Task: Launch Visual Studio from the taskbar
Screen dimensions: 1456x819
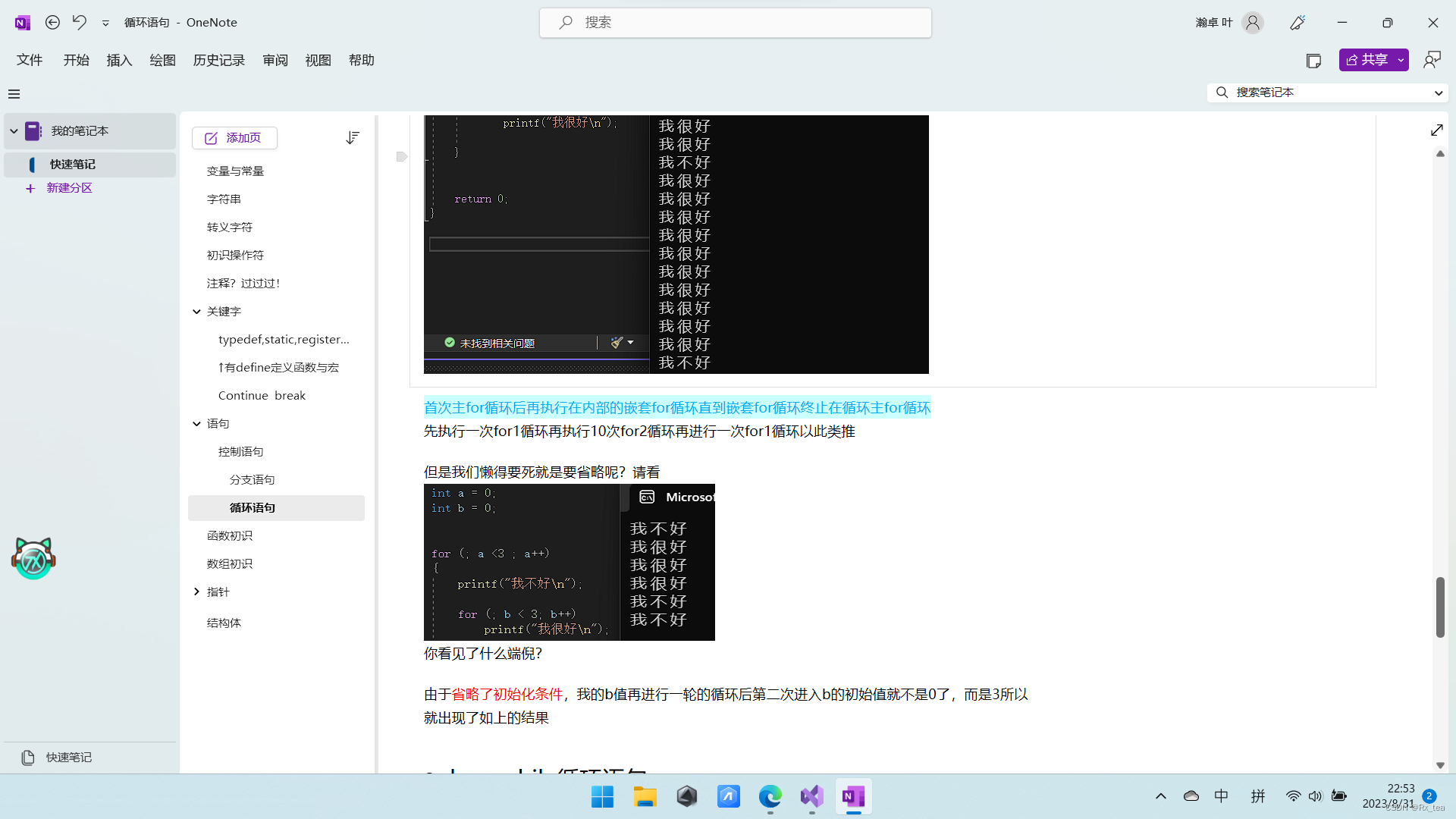Action: tap(811, 797)
